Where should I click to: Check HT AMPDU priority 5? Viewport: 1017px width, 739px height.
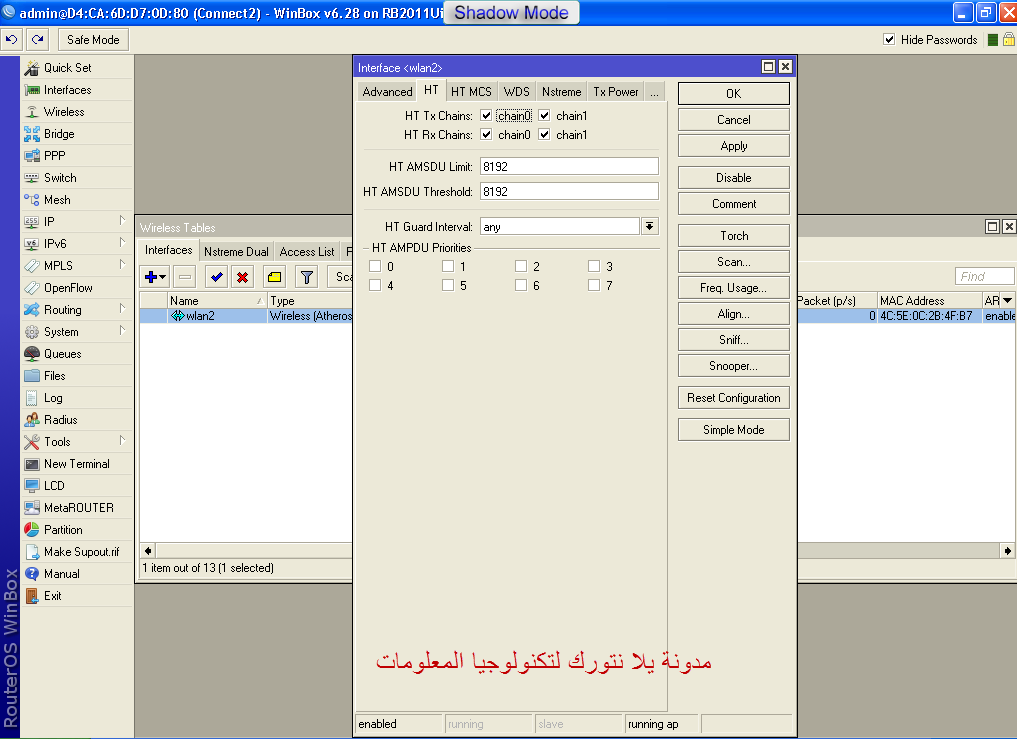[448, 285]
